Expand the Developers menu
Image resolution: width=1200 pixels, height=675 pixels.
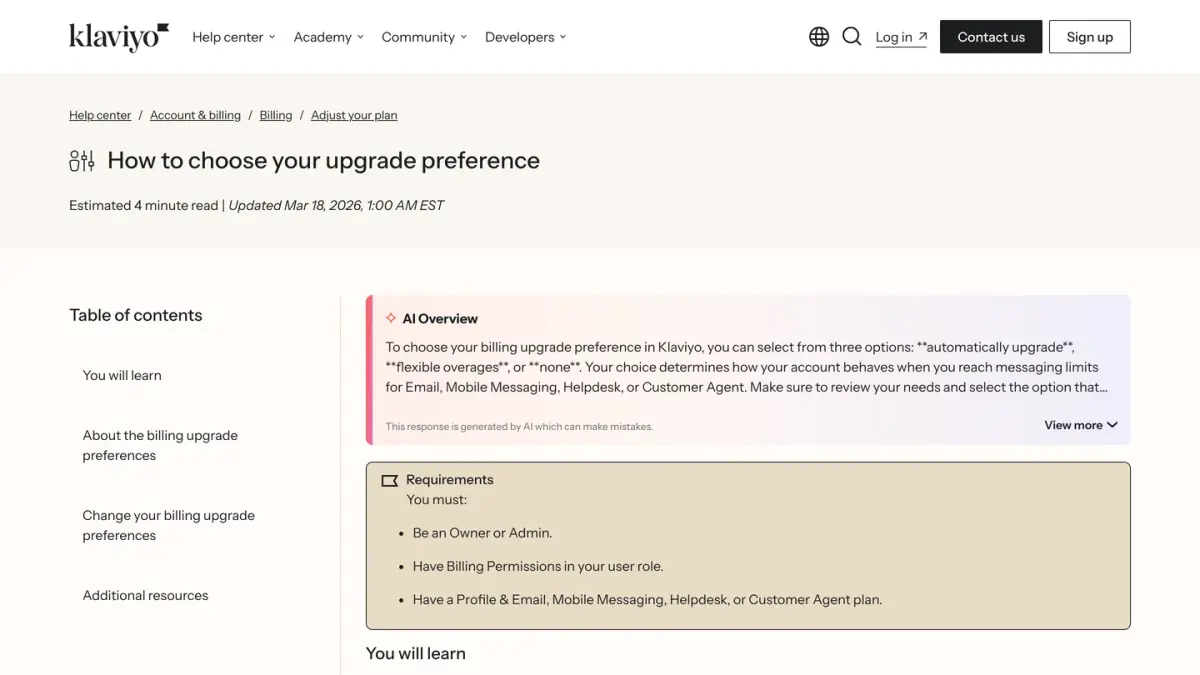(526, 37)
